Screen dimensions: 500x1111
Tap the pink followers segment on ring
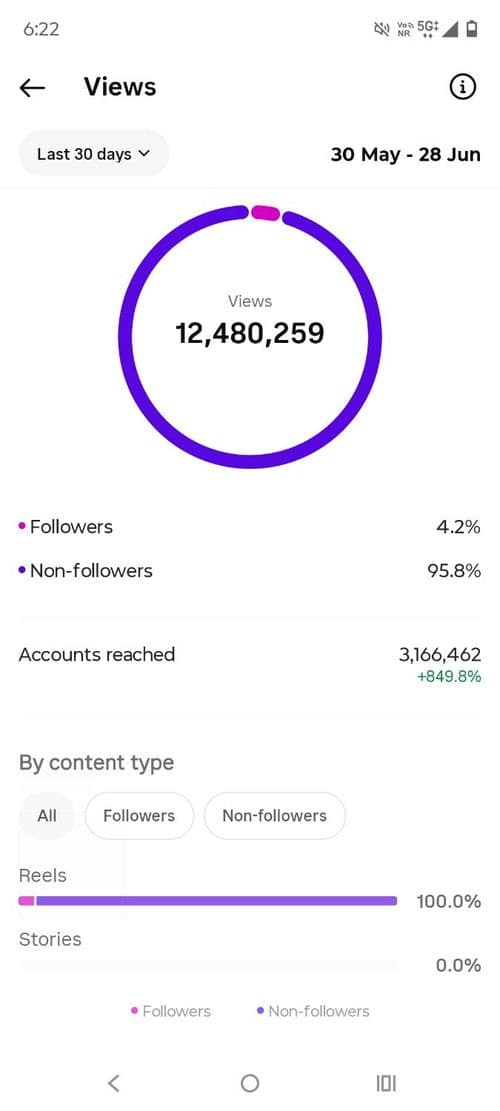point(266,212)
